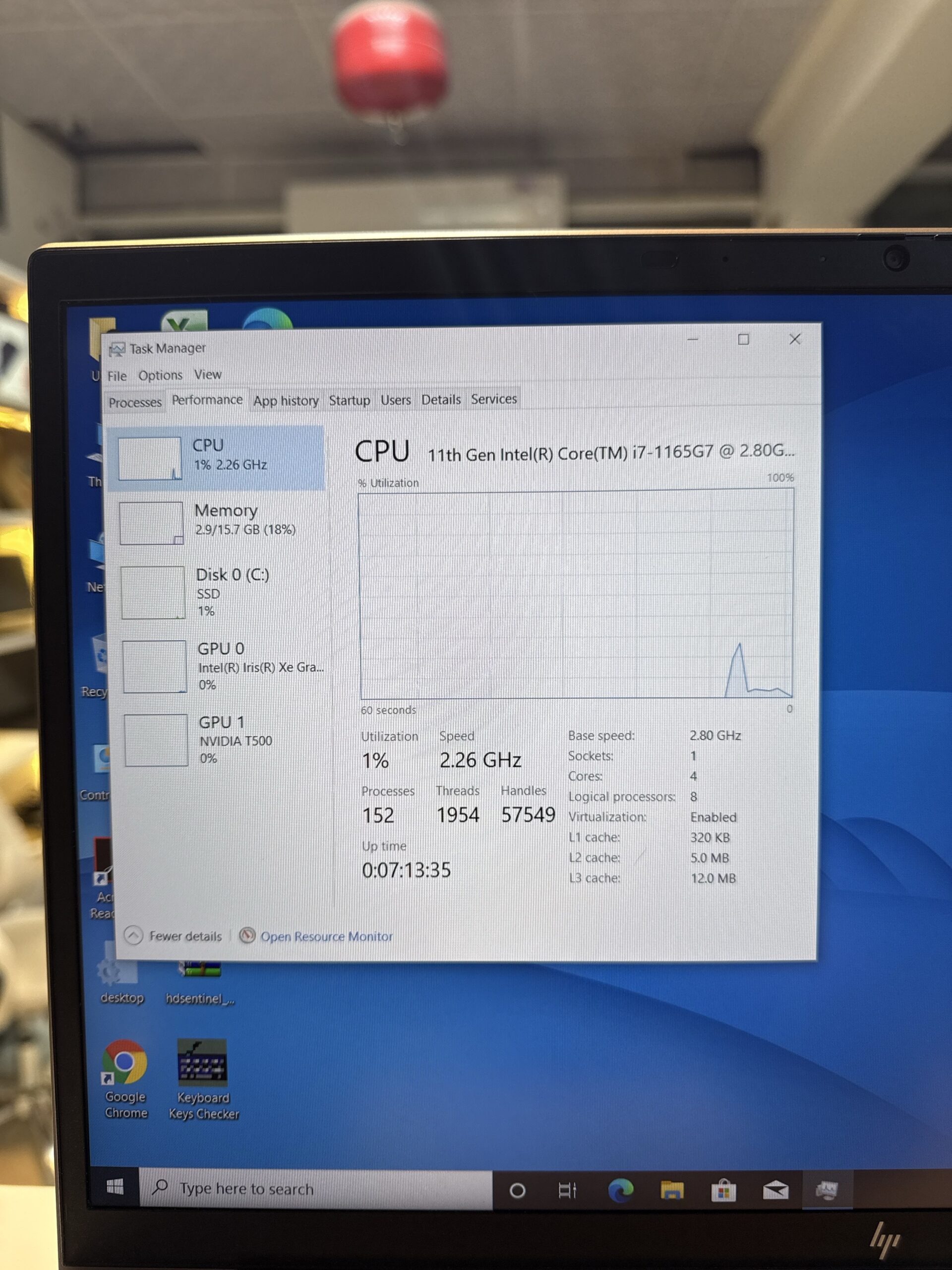Open the App history tab
952x1270 pixels.
tap(286, 401)
